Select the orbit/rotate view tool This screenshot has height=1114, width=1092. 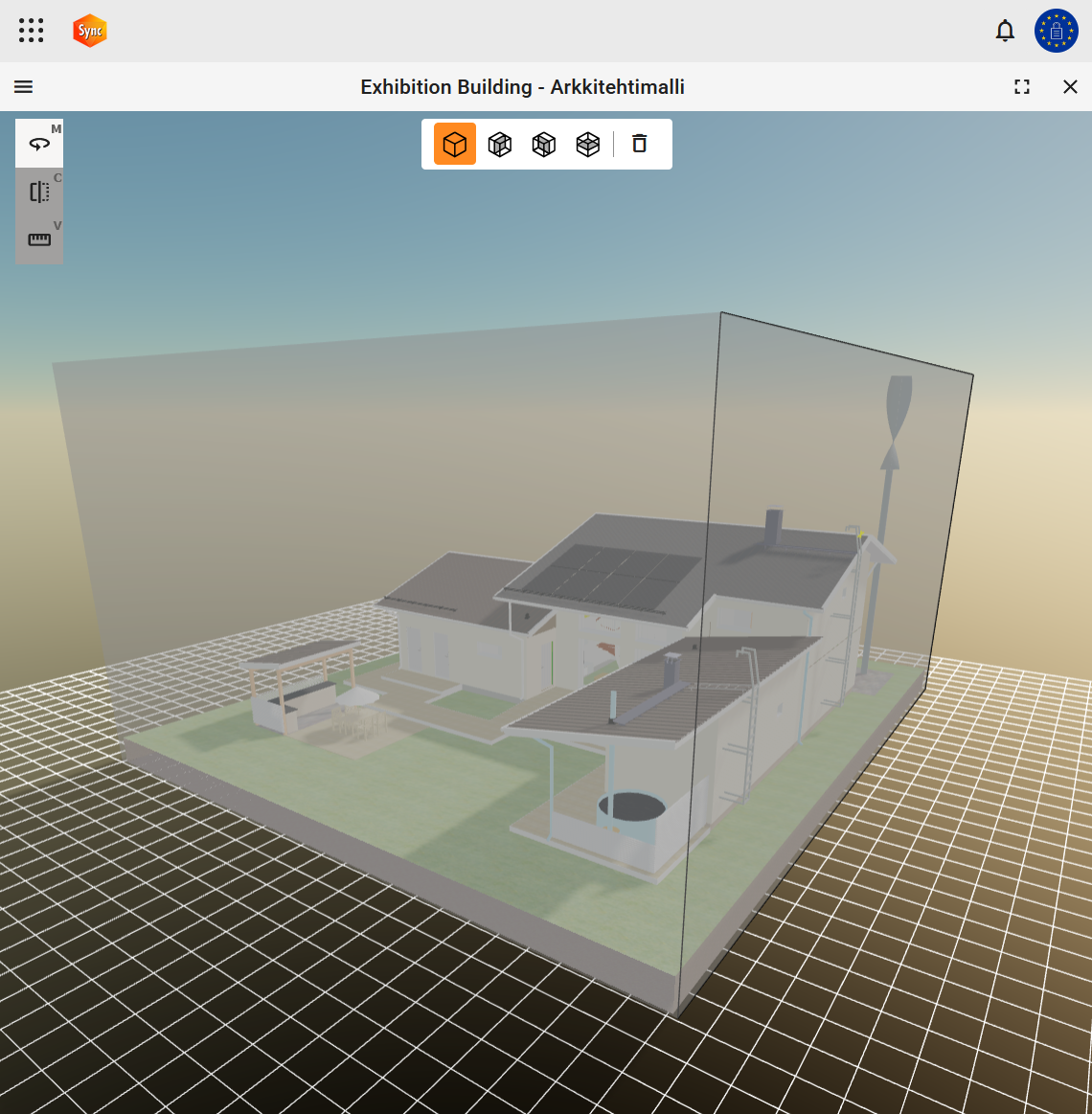[x=39, y=144]
